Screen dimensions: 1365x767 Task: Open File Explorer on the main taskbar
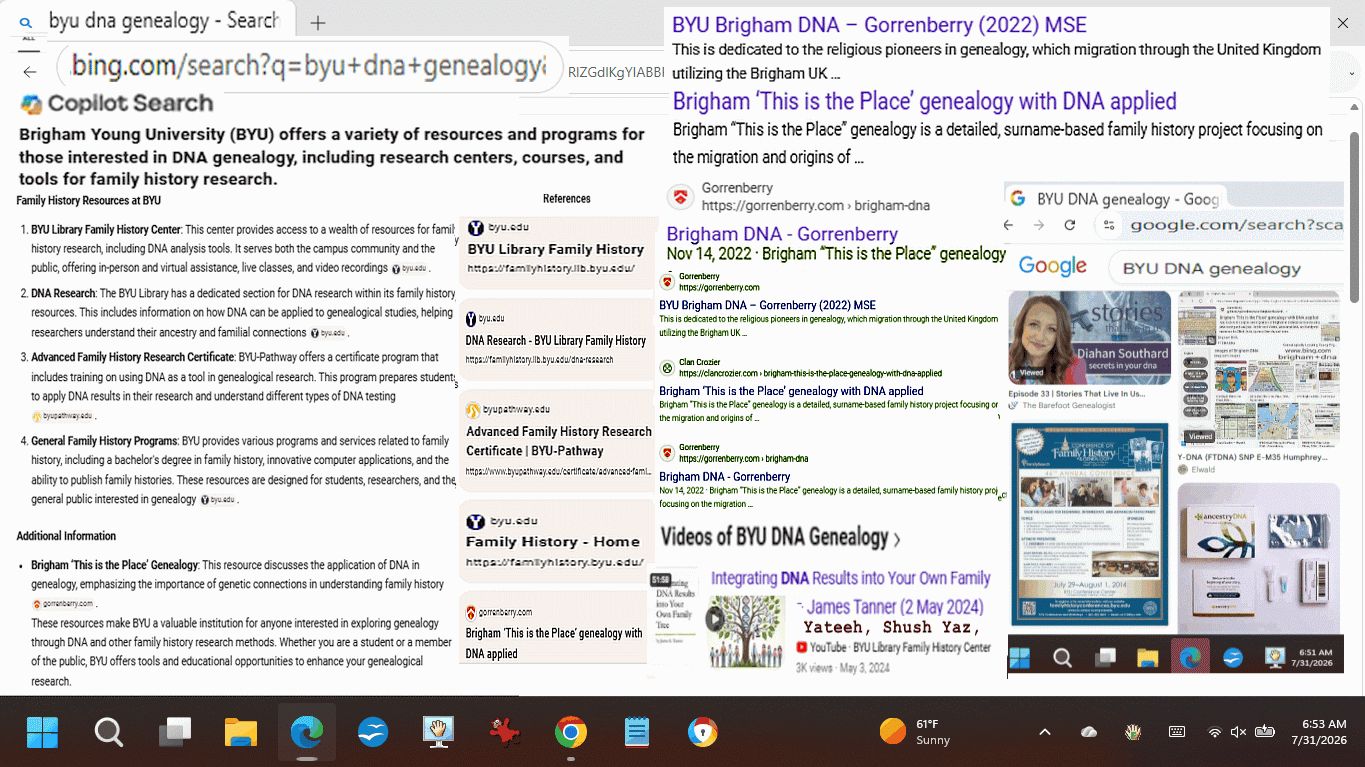241,733
